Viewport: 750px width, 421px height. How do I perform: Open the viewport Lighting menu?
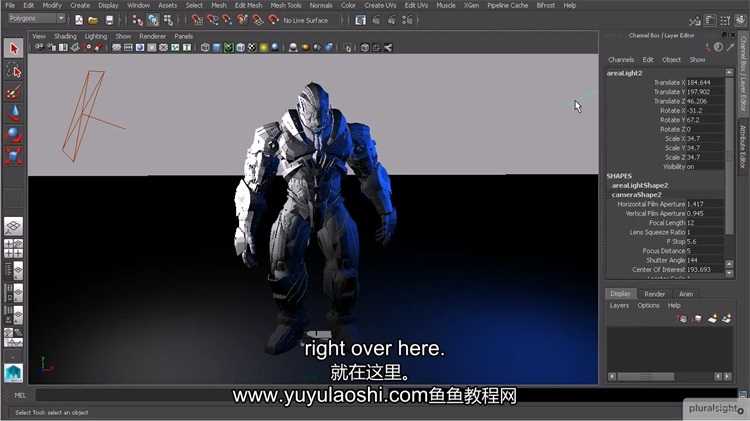pos(96,36)
